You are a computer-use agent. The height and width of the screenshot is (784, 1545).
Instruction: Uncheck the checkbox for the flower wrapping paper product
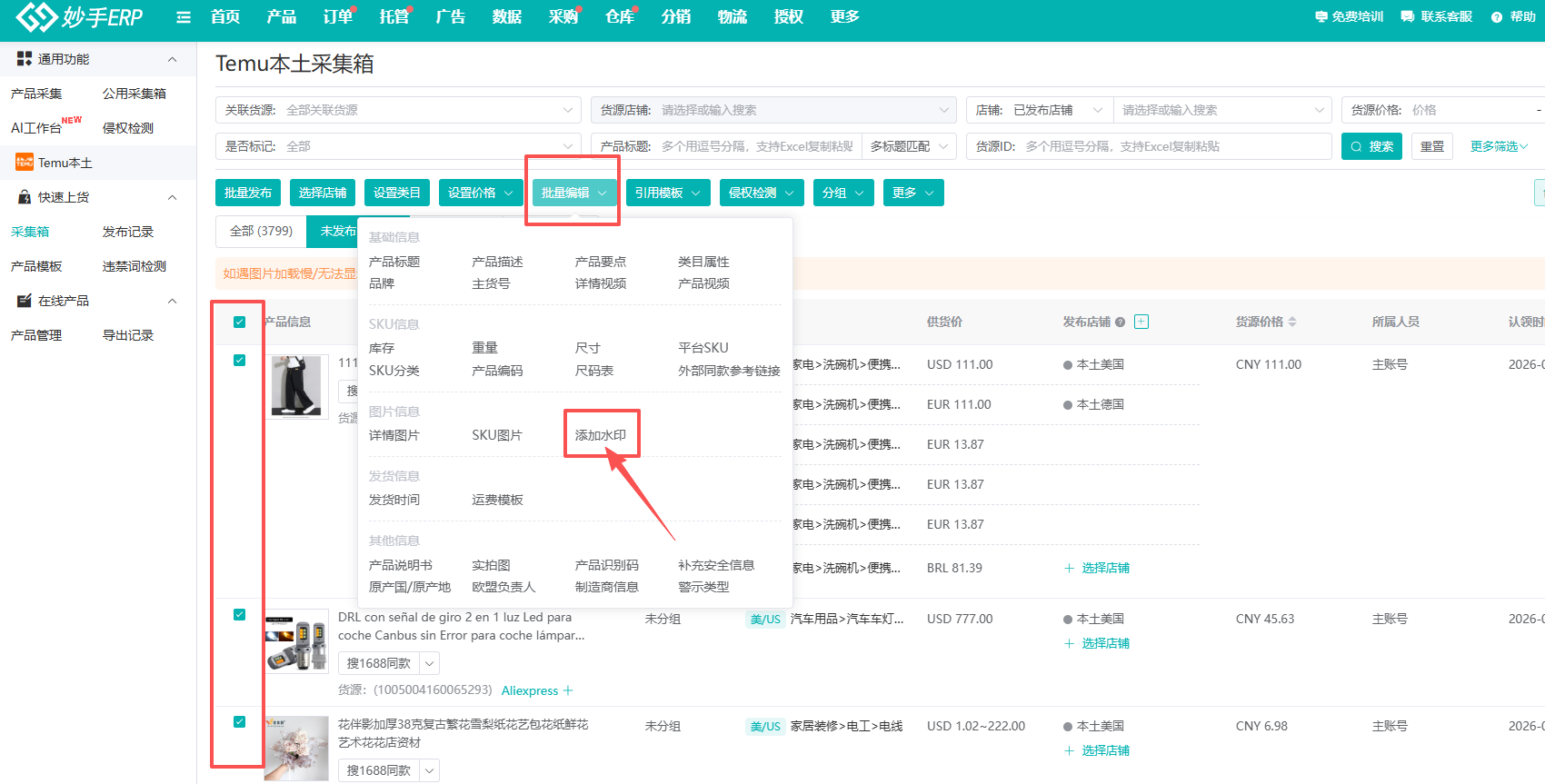[240, 722]
